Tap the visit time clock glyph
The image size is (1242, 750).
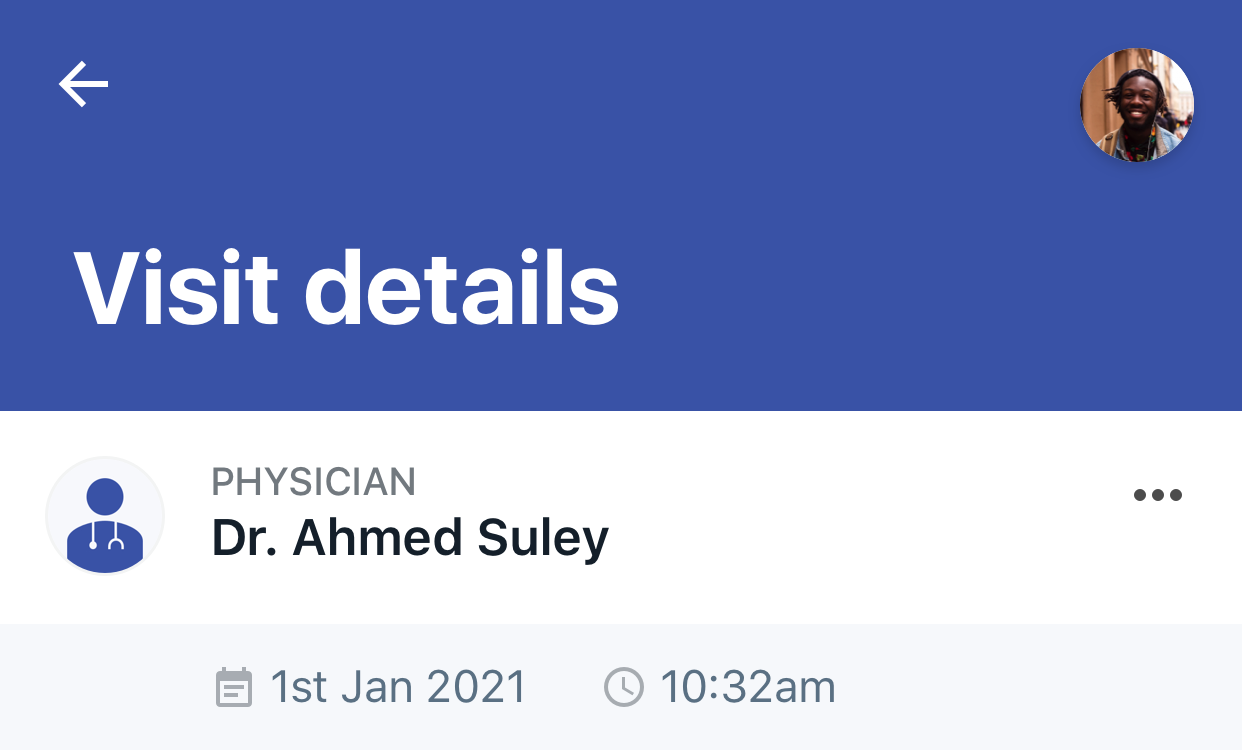pyautogui.click(x=623, y=688)
